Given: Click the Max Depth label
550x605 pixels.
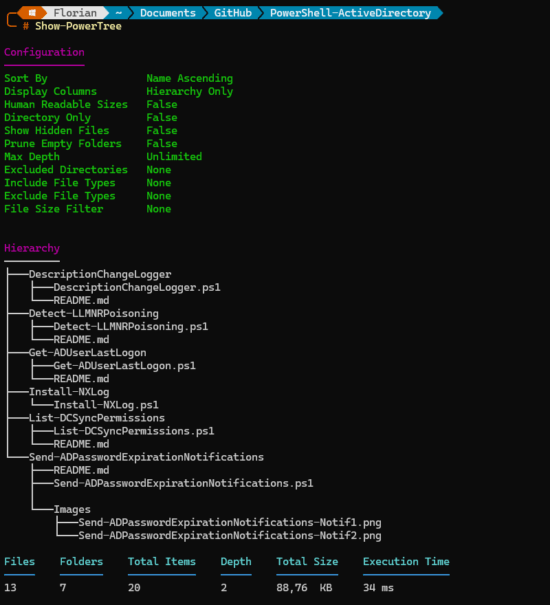Looking at the screenshot, I should pos(32,157).
